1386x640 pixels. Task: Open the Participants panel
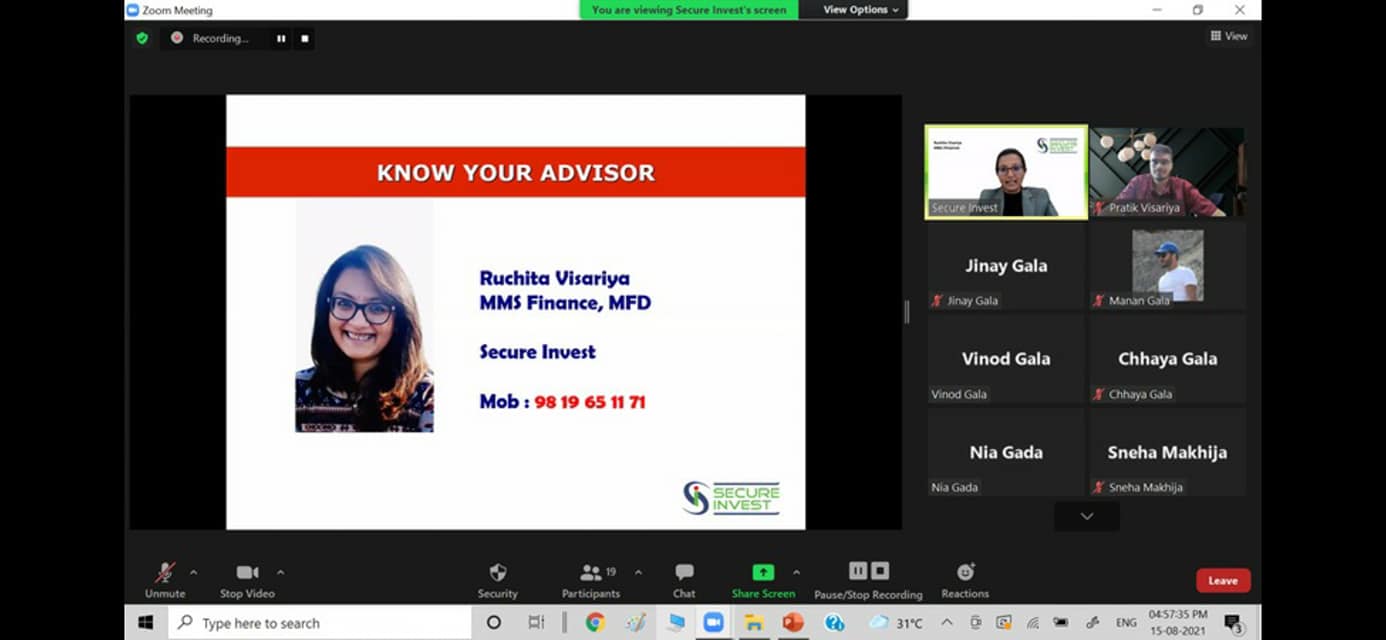tap(591, 578)
